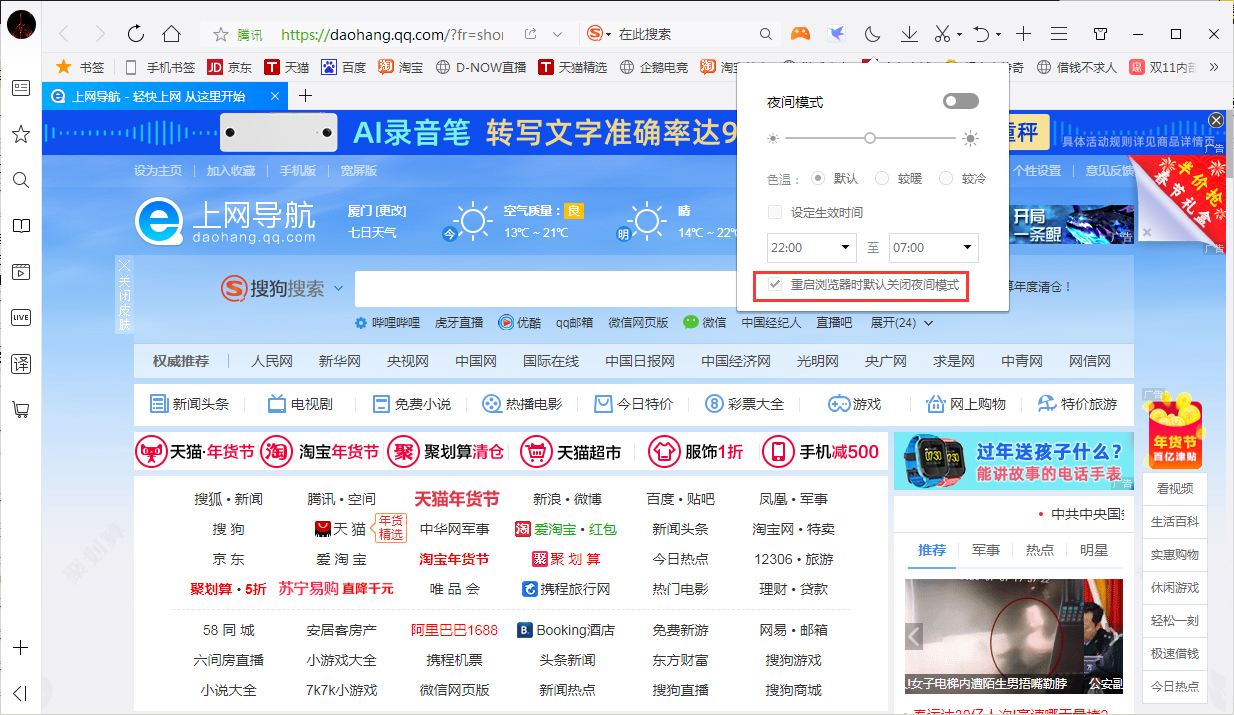
Task: Activate the screenshot scissors tool
Action: (x=943, y=33)
